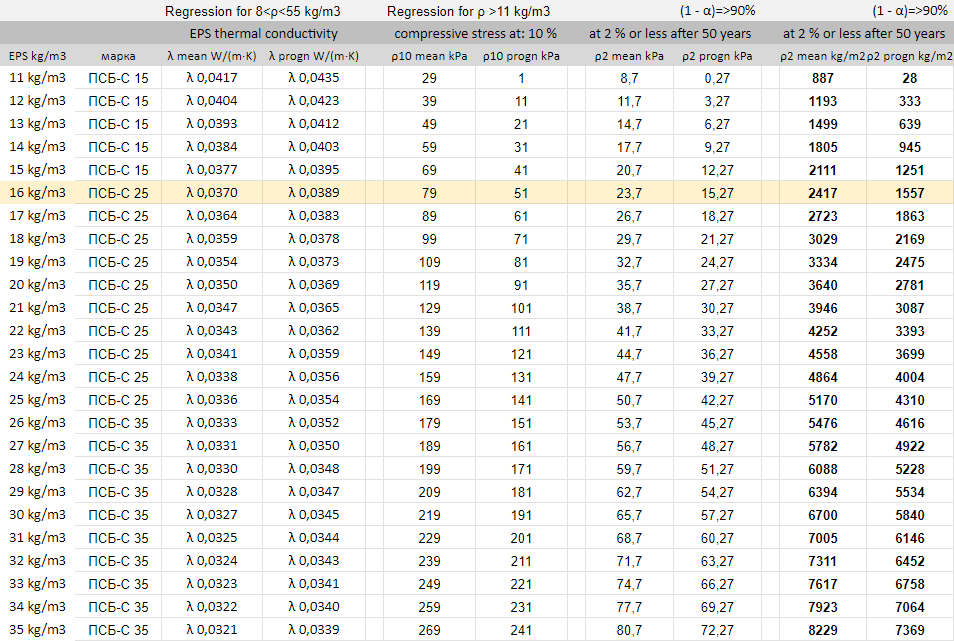Select the 'ρ2 mean kPa' header cell
Image resolution: width=954 pixels, height=641 pixels.
629,56
